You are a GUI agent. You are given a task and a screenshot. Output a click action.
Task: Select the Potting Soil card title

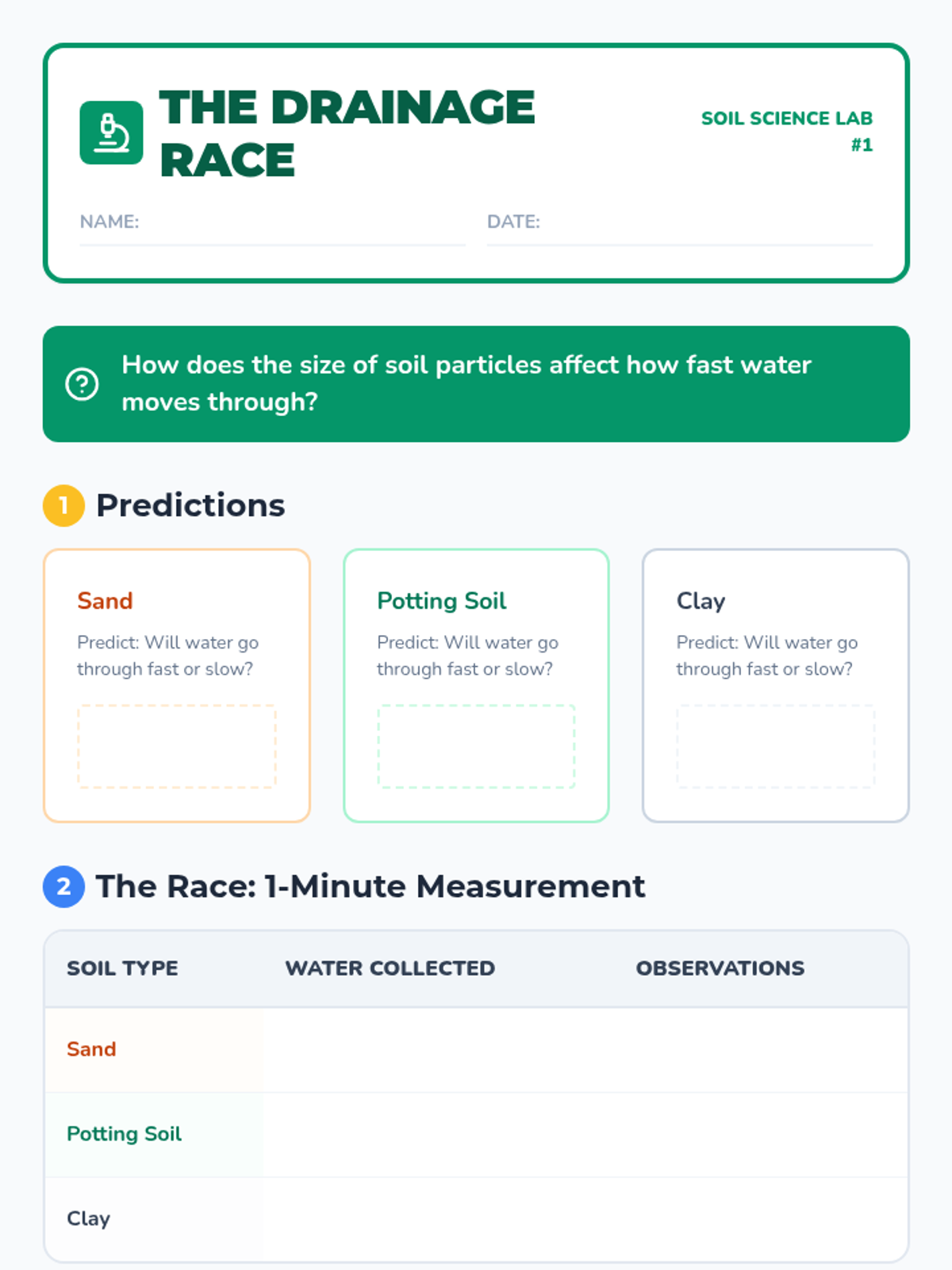click(442, 601)
